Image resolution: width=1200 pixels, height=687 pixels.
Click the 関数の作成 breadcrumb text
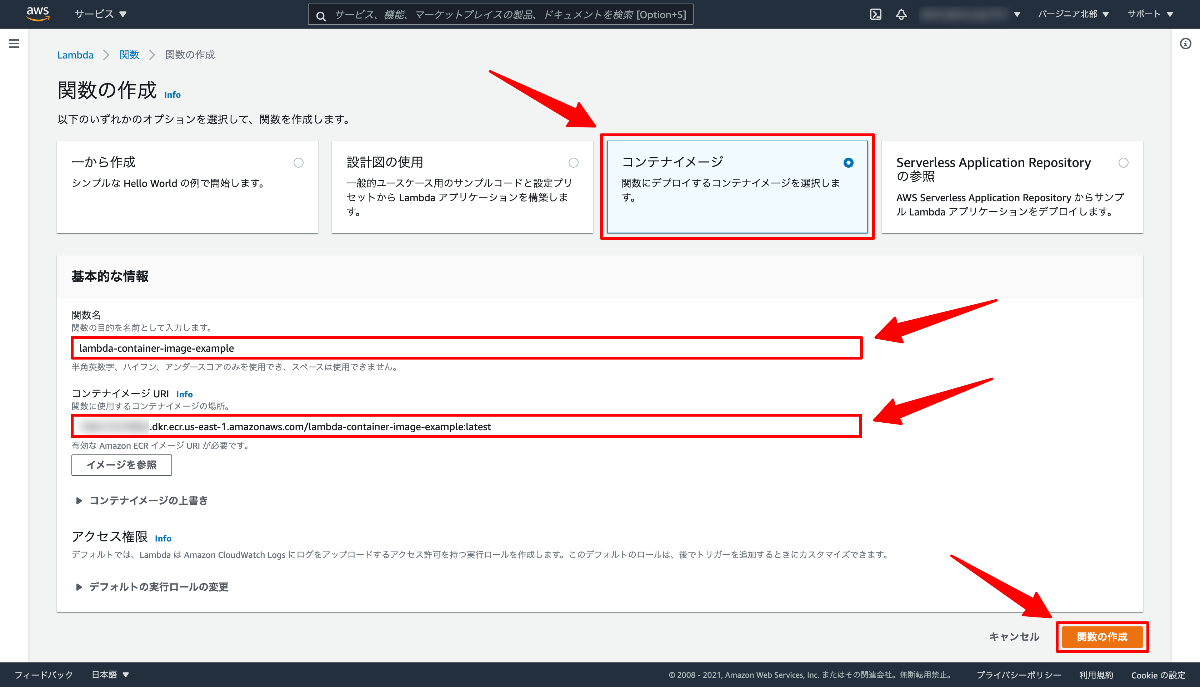190,54
